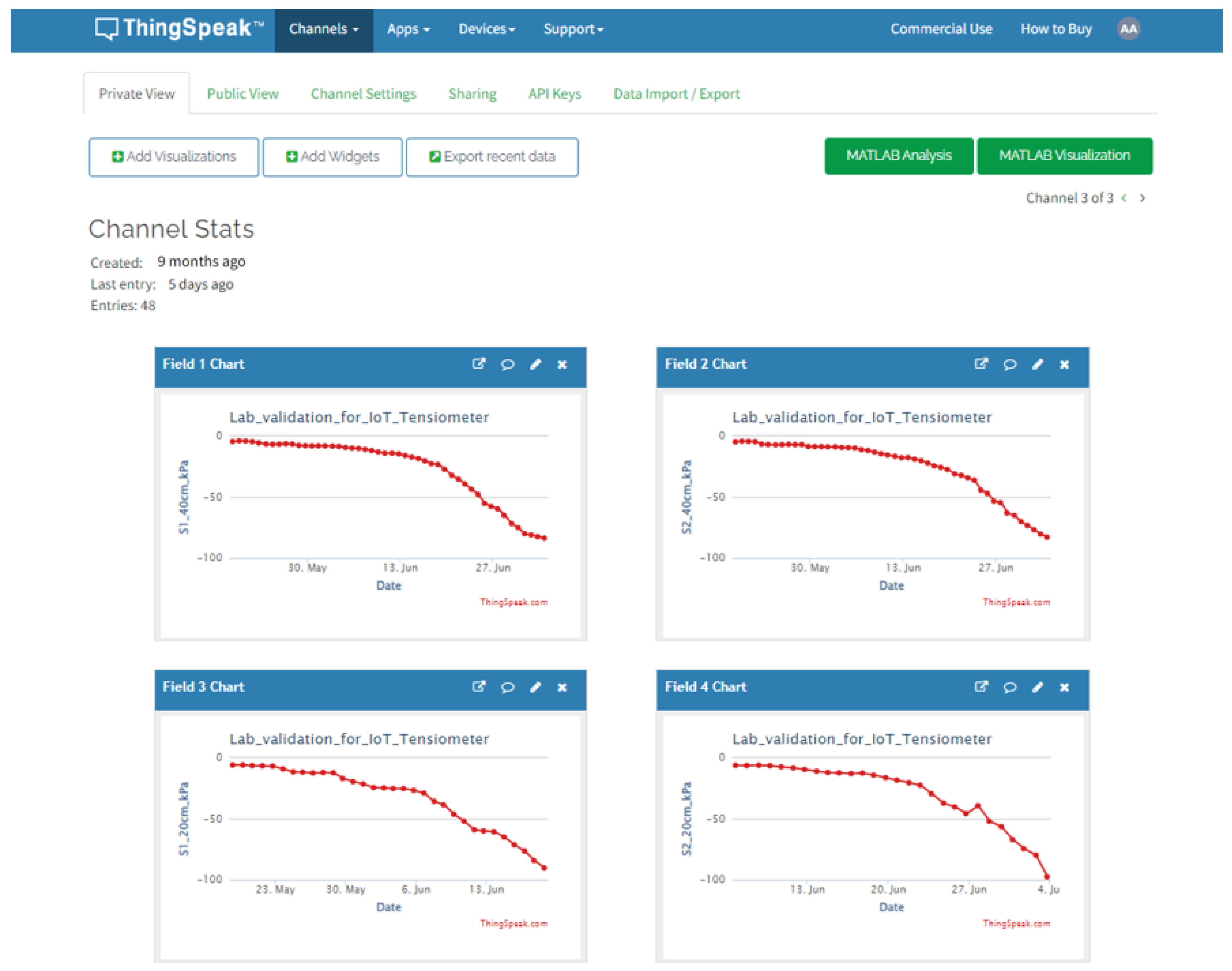1232x971 pixels.
Task: Open the Devices dropdown menu
Action: pyautogui.click(x=487, y=29)
